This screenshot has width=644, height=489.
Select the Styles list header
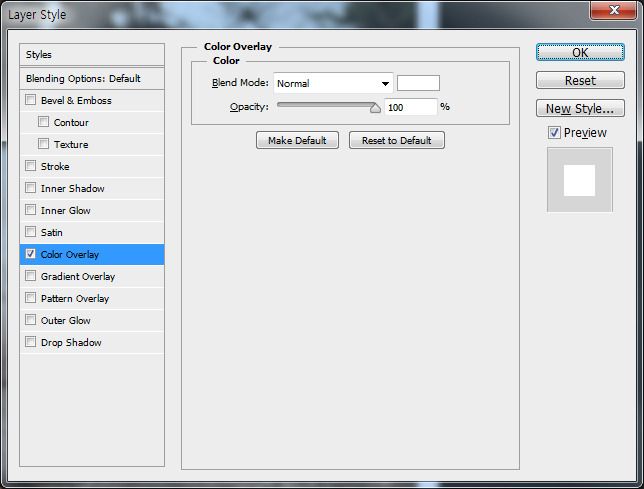click(x=92, y=55)
